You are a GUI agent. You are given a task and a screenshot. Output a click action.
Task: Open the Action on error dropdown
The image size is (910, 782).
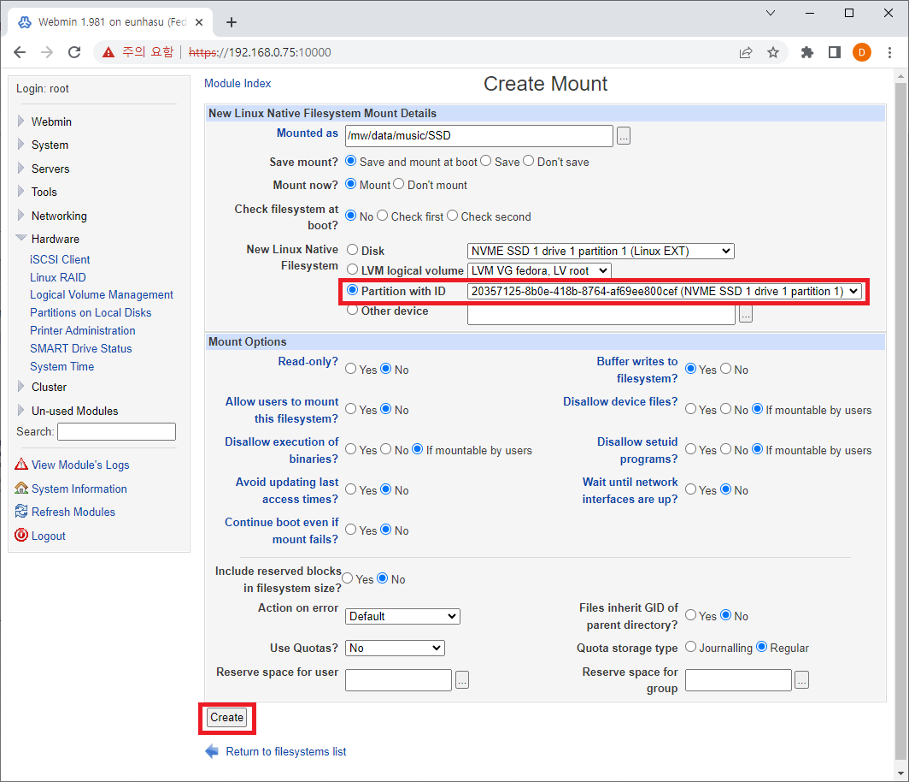(402, 616)
